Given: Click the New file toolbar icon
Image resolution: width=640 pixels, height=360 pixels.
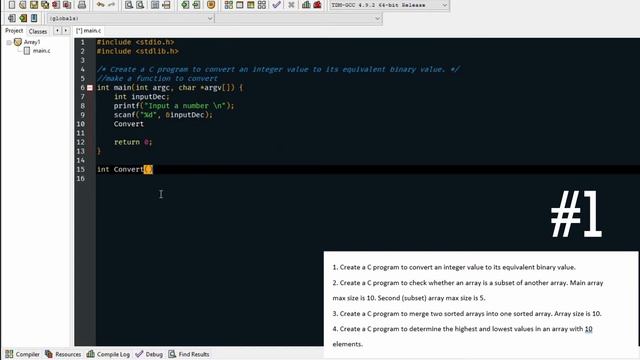Looking at the screenshot, I should pos(12,5).
